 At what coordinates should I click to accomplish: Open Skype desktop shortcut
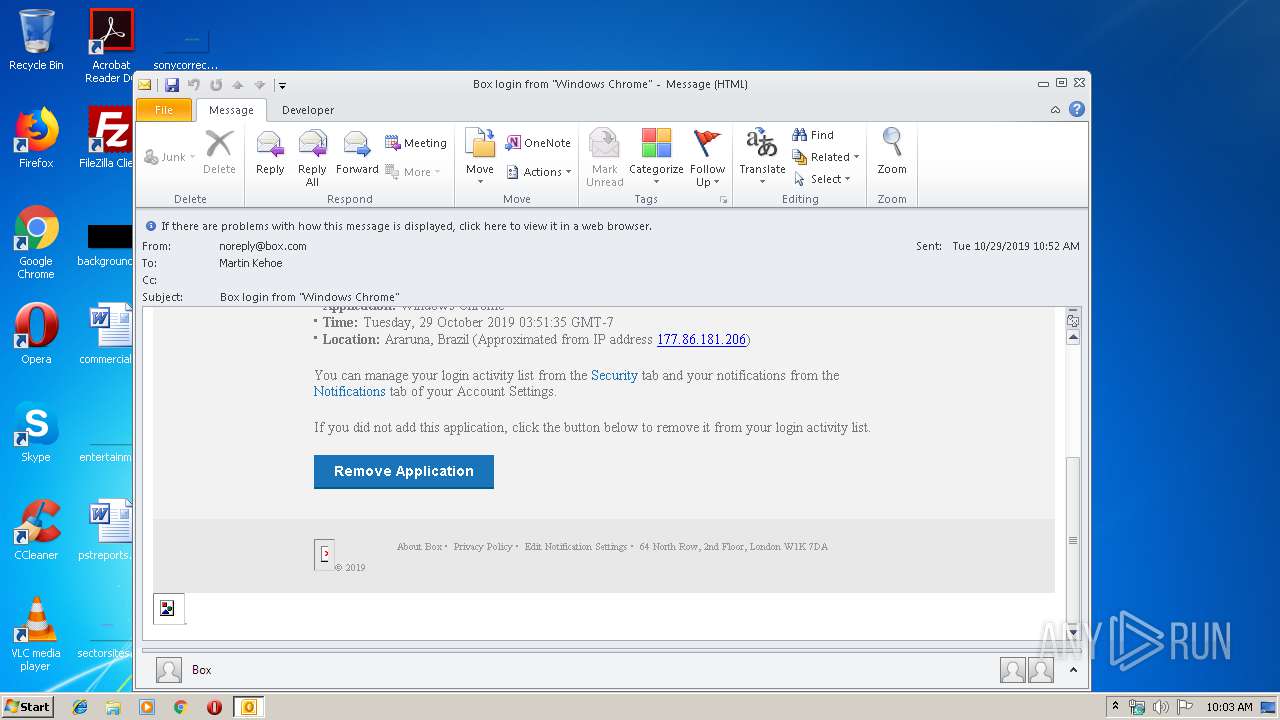pos(36,432)
